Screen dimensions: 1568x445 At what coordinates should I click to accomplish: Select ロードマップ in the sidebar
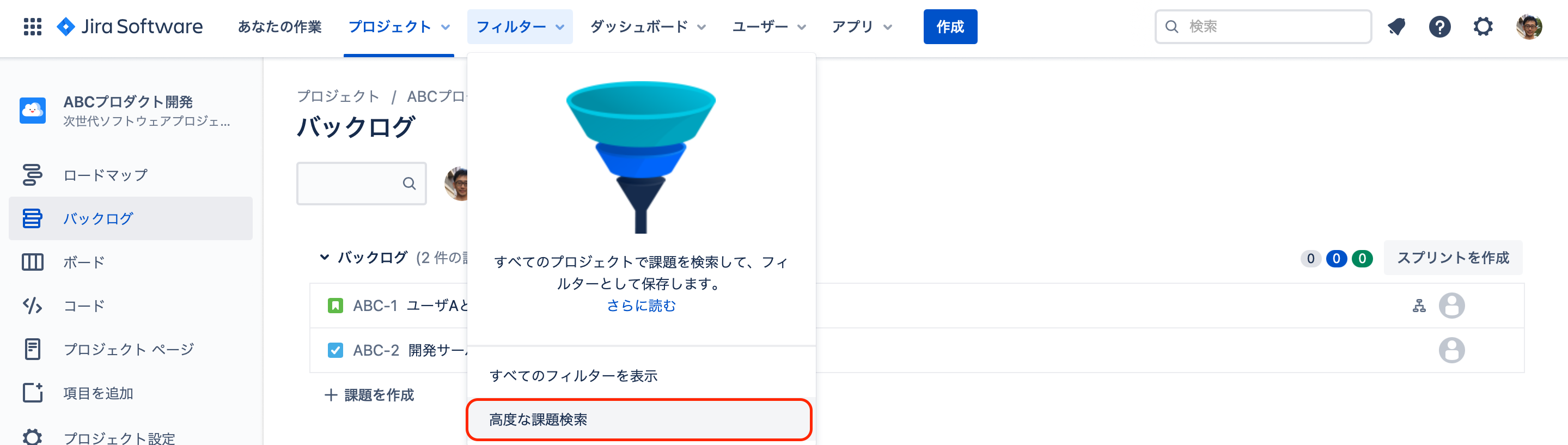click(105, 175)
